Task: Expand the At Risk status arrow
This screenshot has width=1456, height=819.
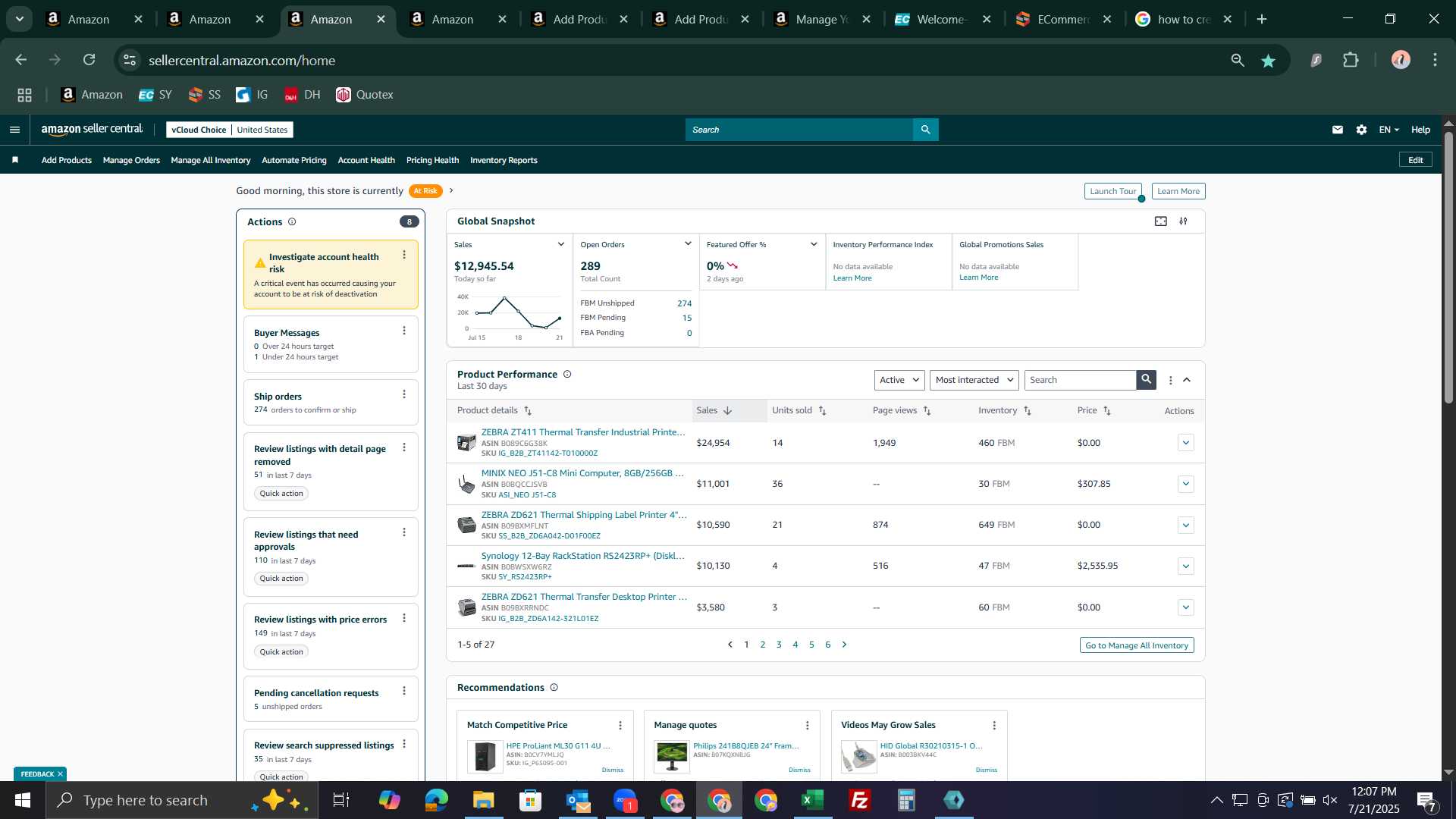Action: point(451,190)
